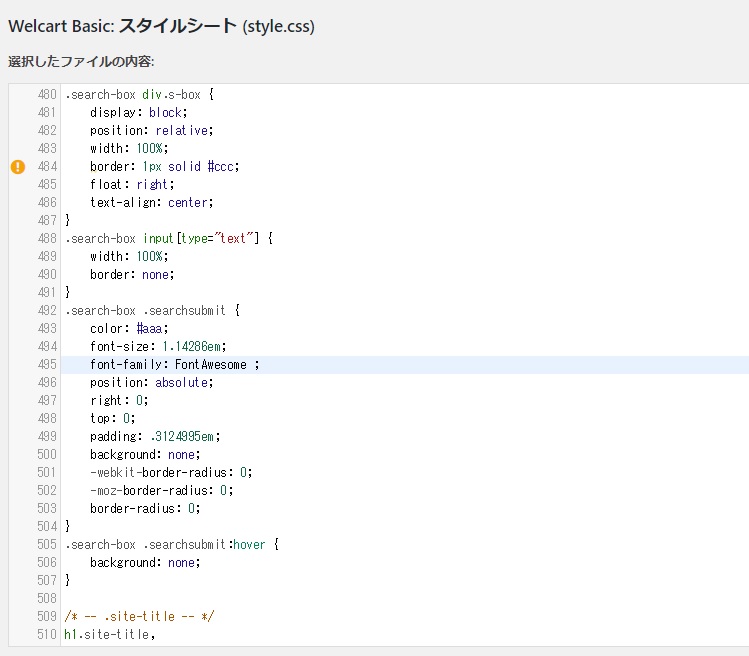Click the "position: absolute;" line

(151, 383)
